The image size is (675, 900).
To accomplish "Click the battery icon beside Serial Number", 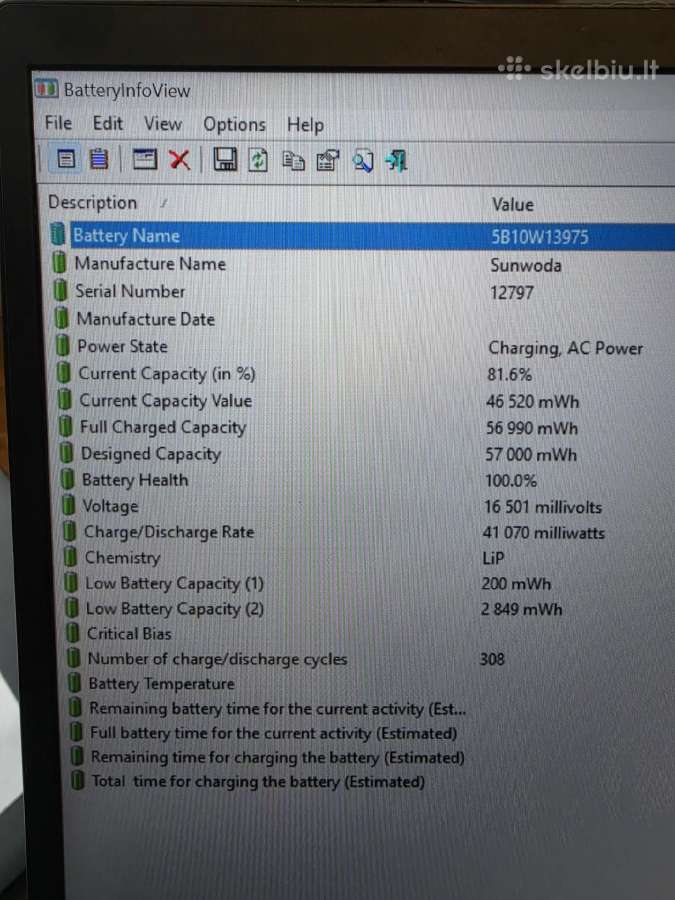I will coord(60,290).
